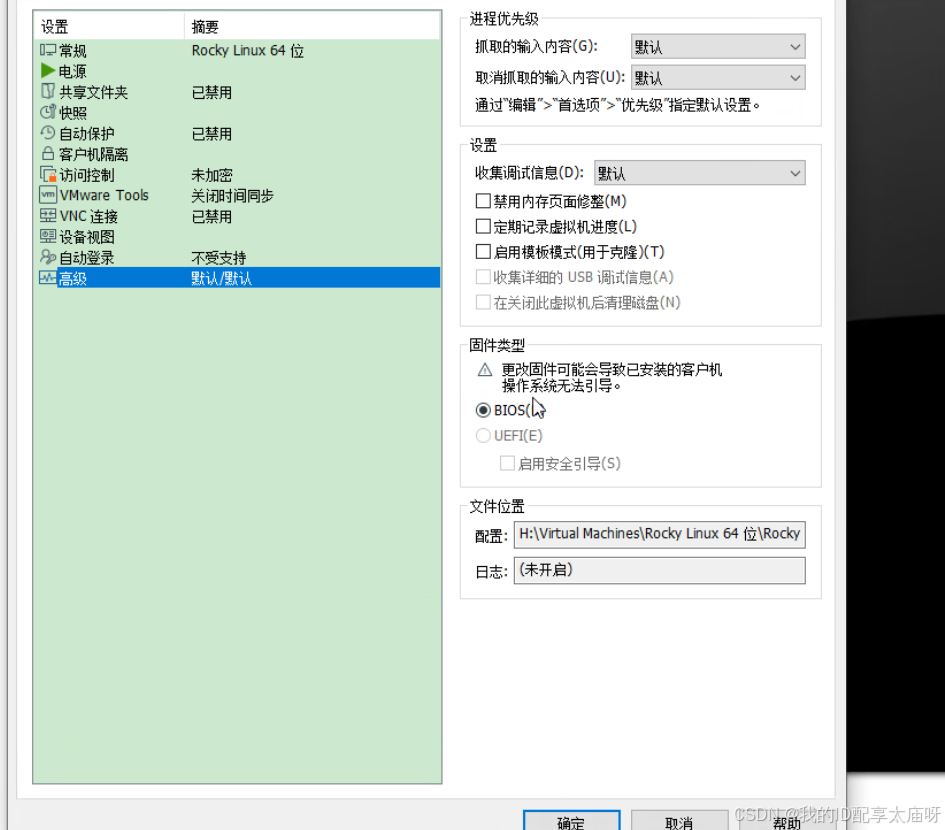The height and width of the screenshot is (830, 945).
Task: Select 共享文件夹 settings row
Action: tap(237, 92)
